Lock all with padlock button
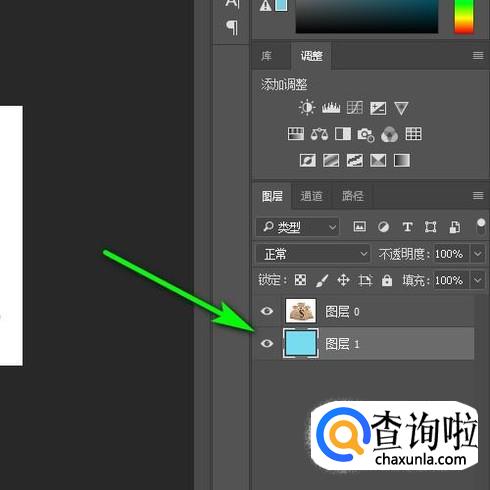The height and width of the screenshot is (490, 490). [x=387, y=280]
